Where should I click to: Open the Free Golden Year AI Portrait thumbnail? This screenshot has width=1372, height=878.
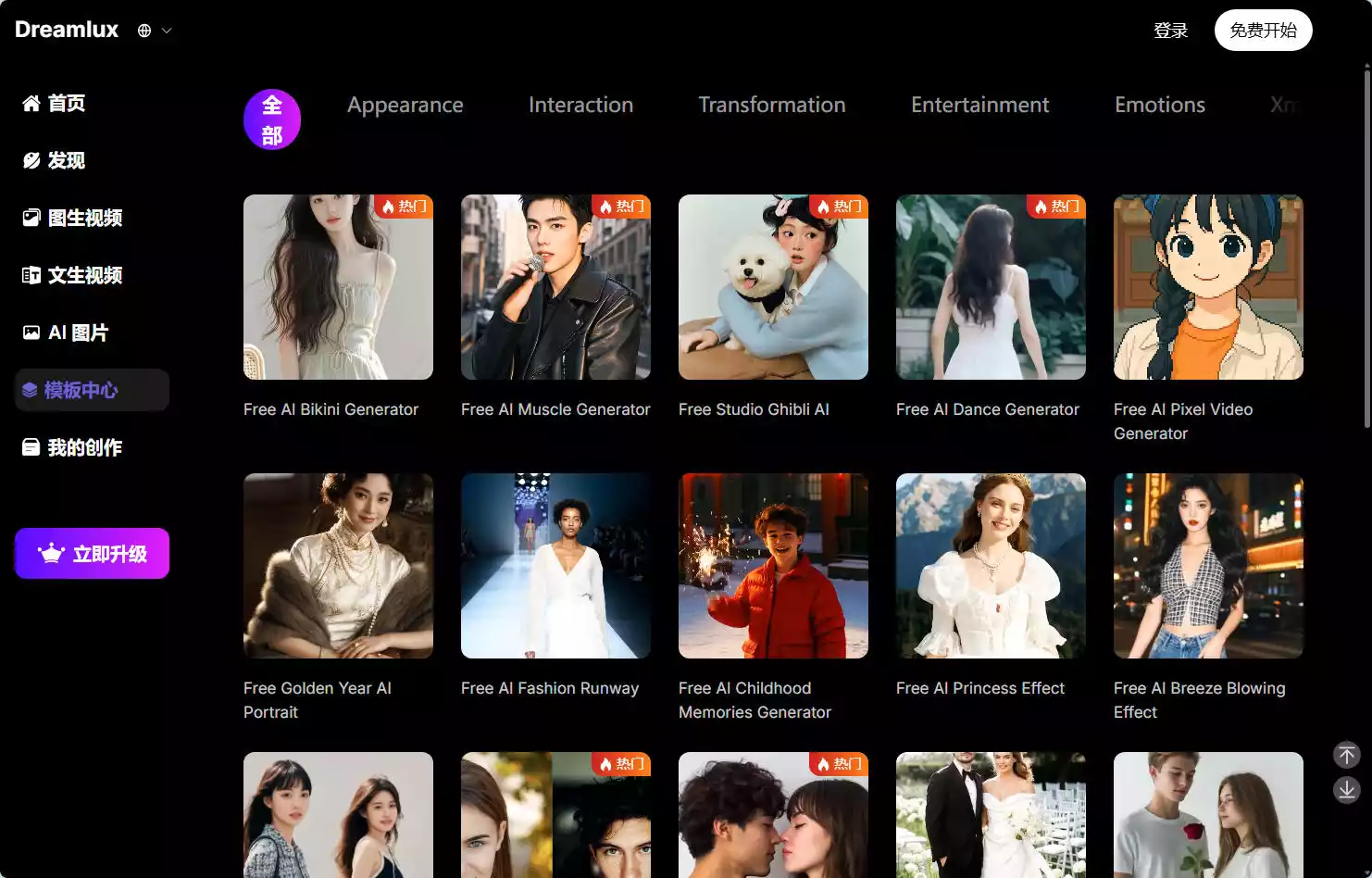338,566
